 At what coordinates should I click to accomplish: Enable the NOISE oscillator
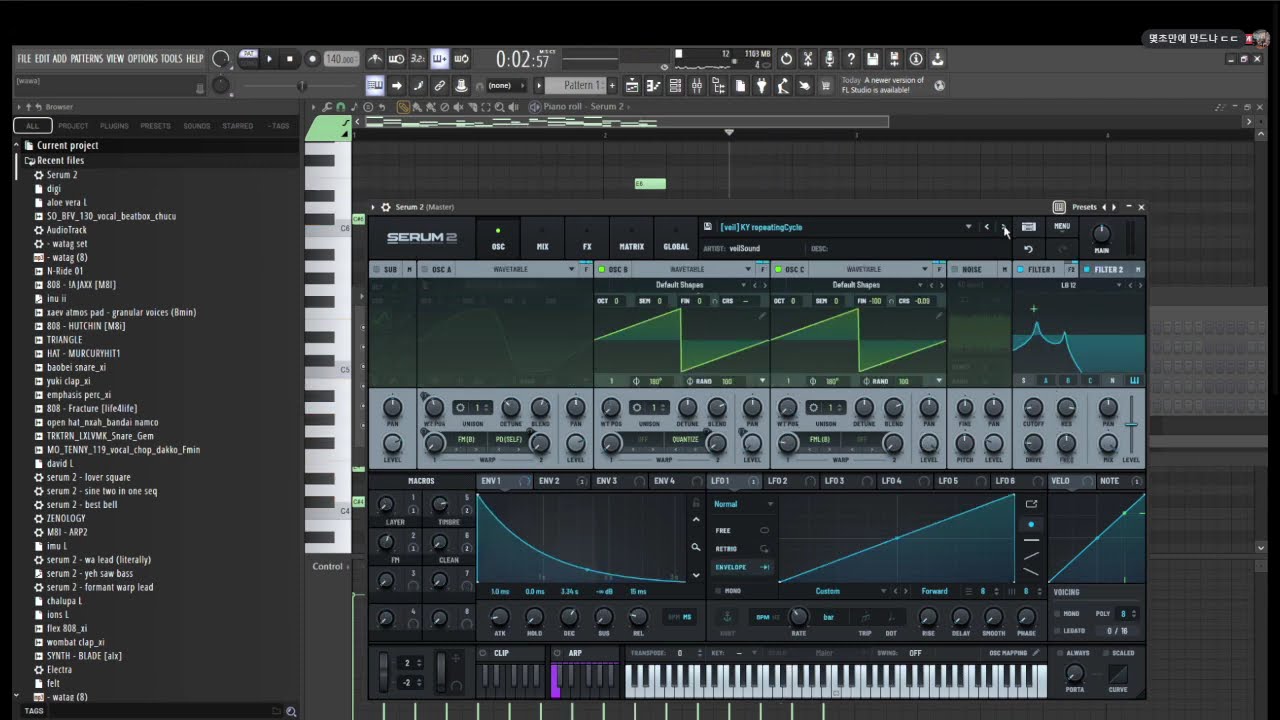(x=956, y=269)
